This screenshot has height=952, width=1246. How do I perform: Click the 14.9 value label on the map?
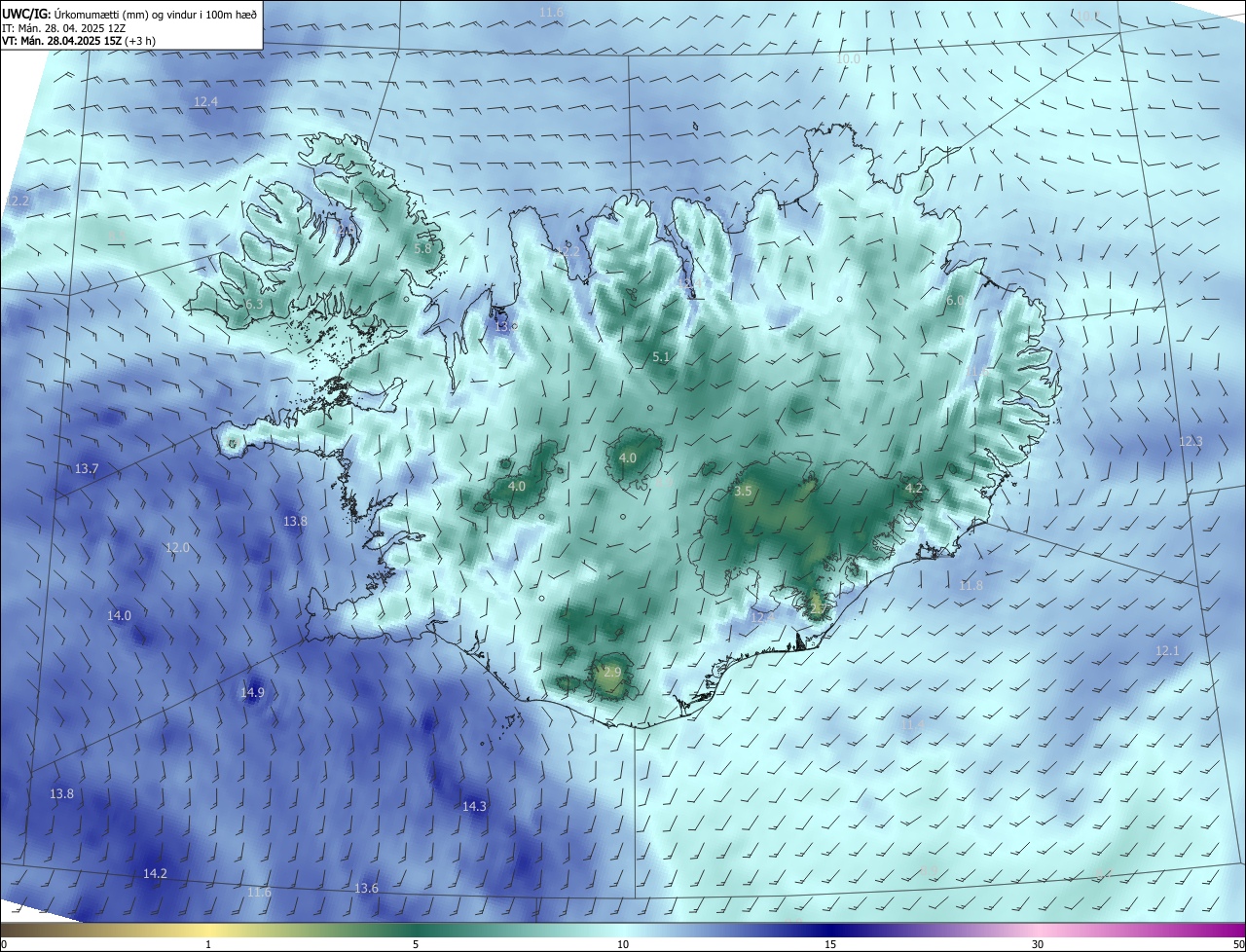252,693
